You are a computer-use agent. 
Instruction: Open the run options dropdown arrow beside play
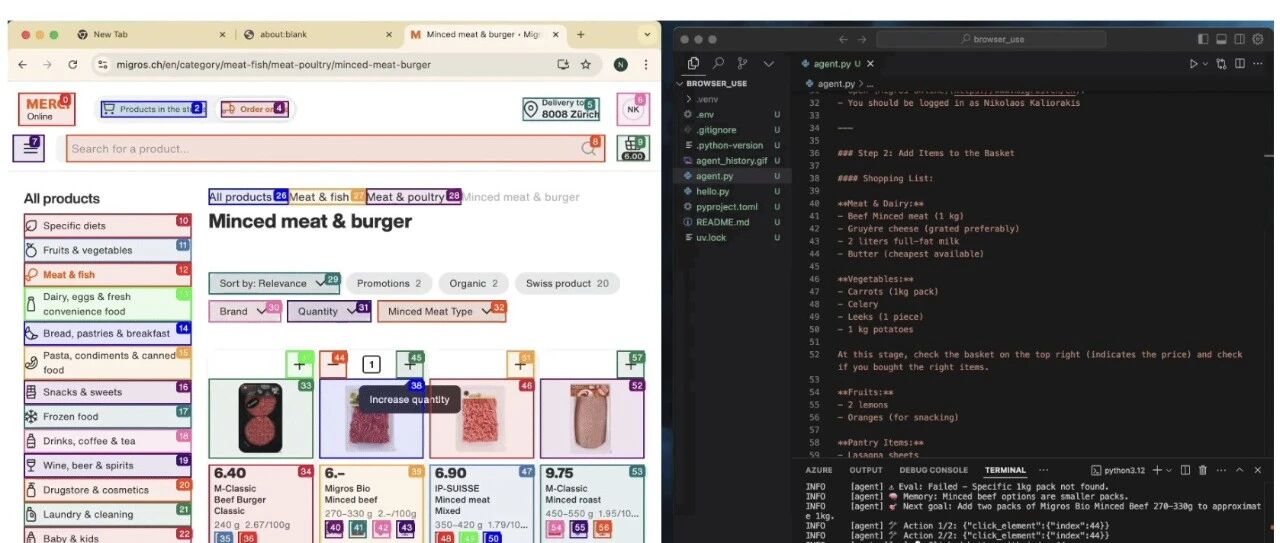click(x=1206, y=64)
